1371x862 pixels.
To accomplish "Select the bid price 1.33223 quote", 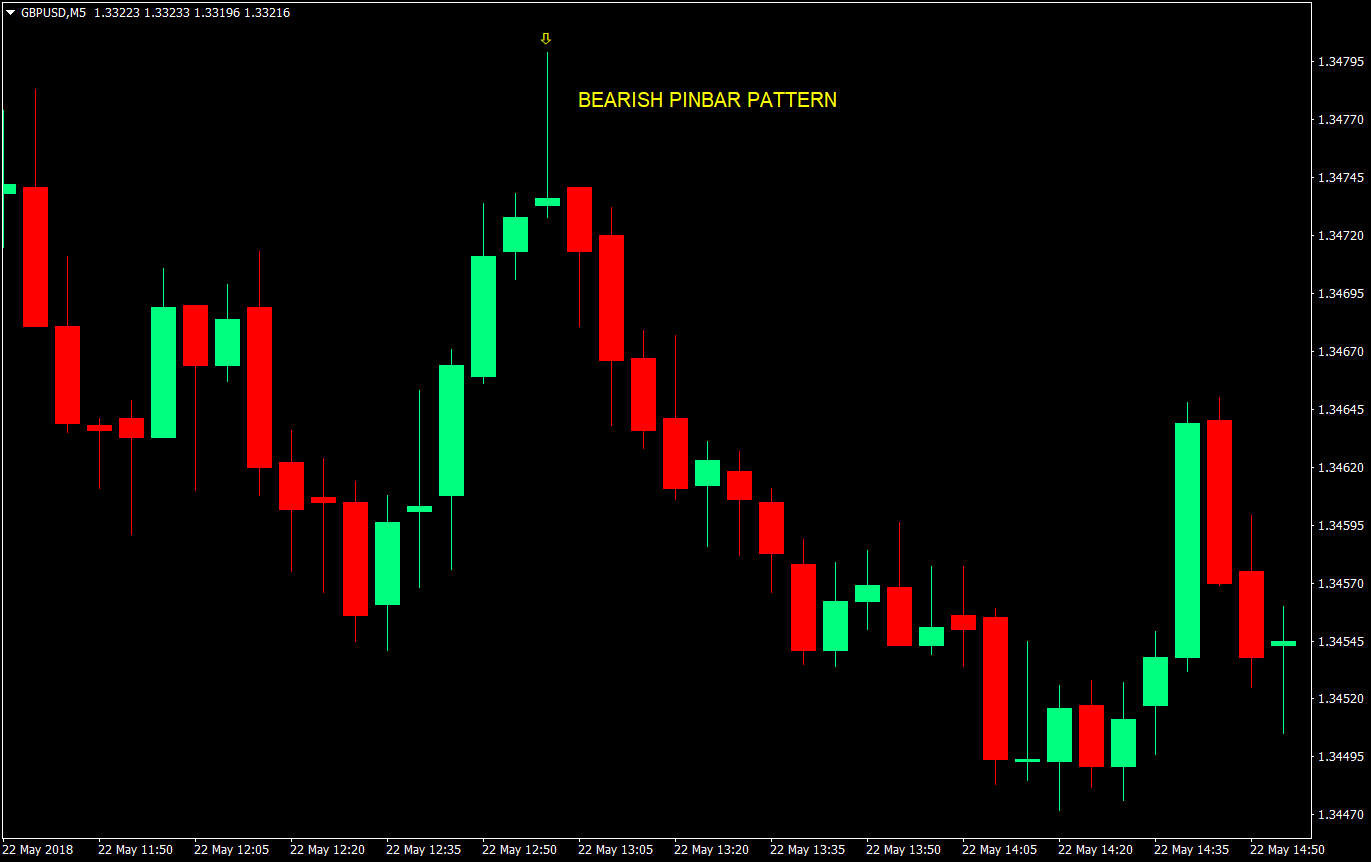I will pyautogui.click(x=116, y=13).
